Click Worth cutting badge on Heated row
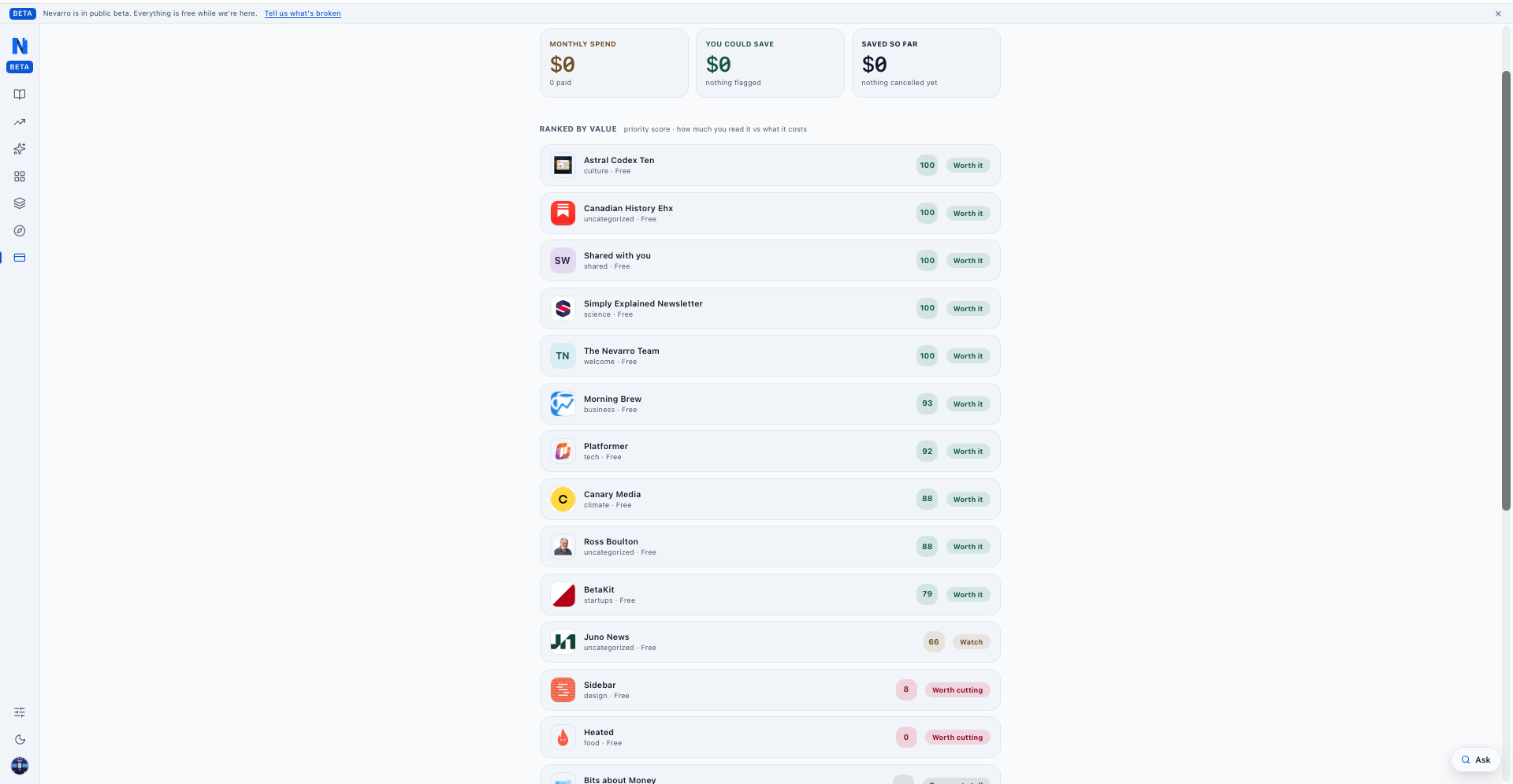Viewport: 1513px width, 784px height. (x=957, y=738)
